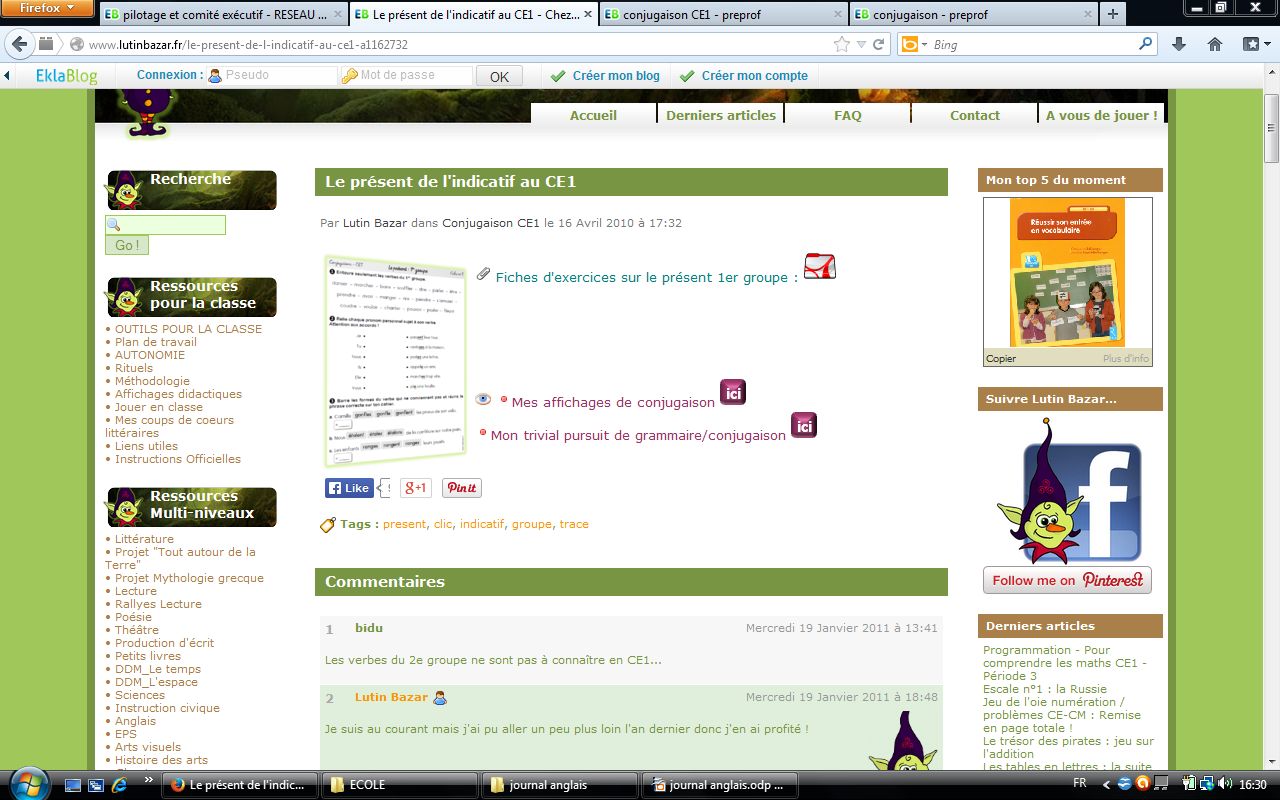Open the Downloads arrow icon
This screenshot has width=1280, height=800.
click(x=1179, y=44)
